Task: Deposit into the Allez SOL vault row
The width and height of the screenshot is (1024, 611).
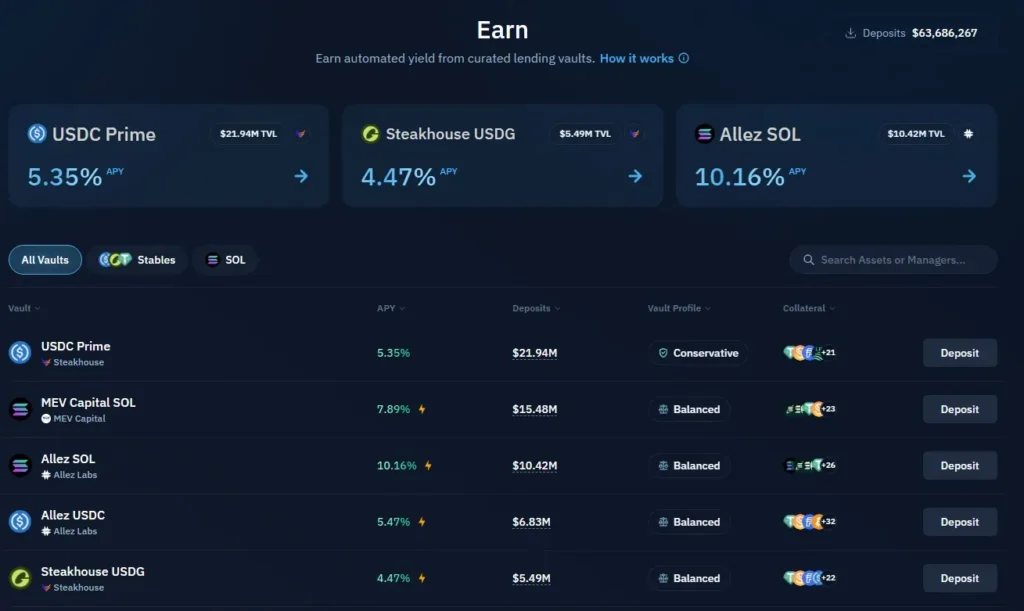Action: tap(959, 465)
